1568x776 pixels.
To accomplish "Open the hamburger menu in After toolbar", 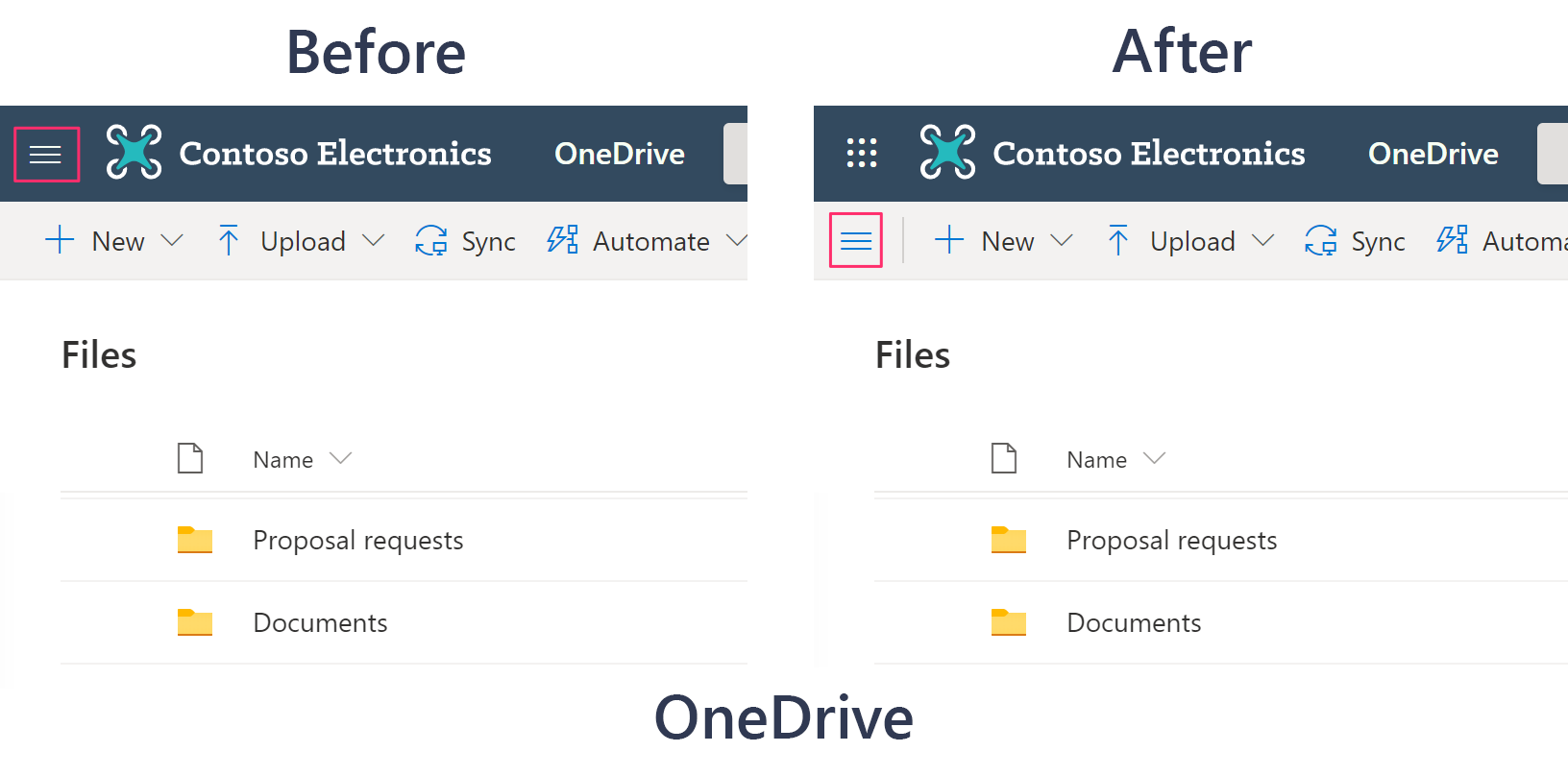I will coord(856,240).
